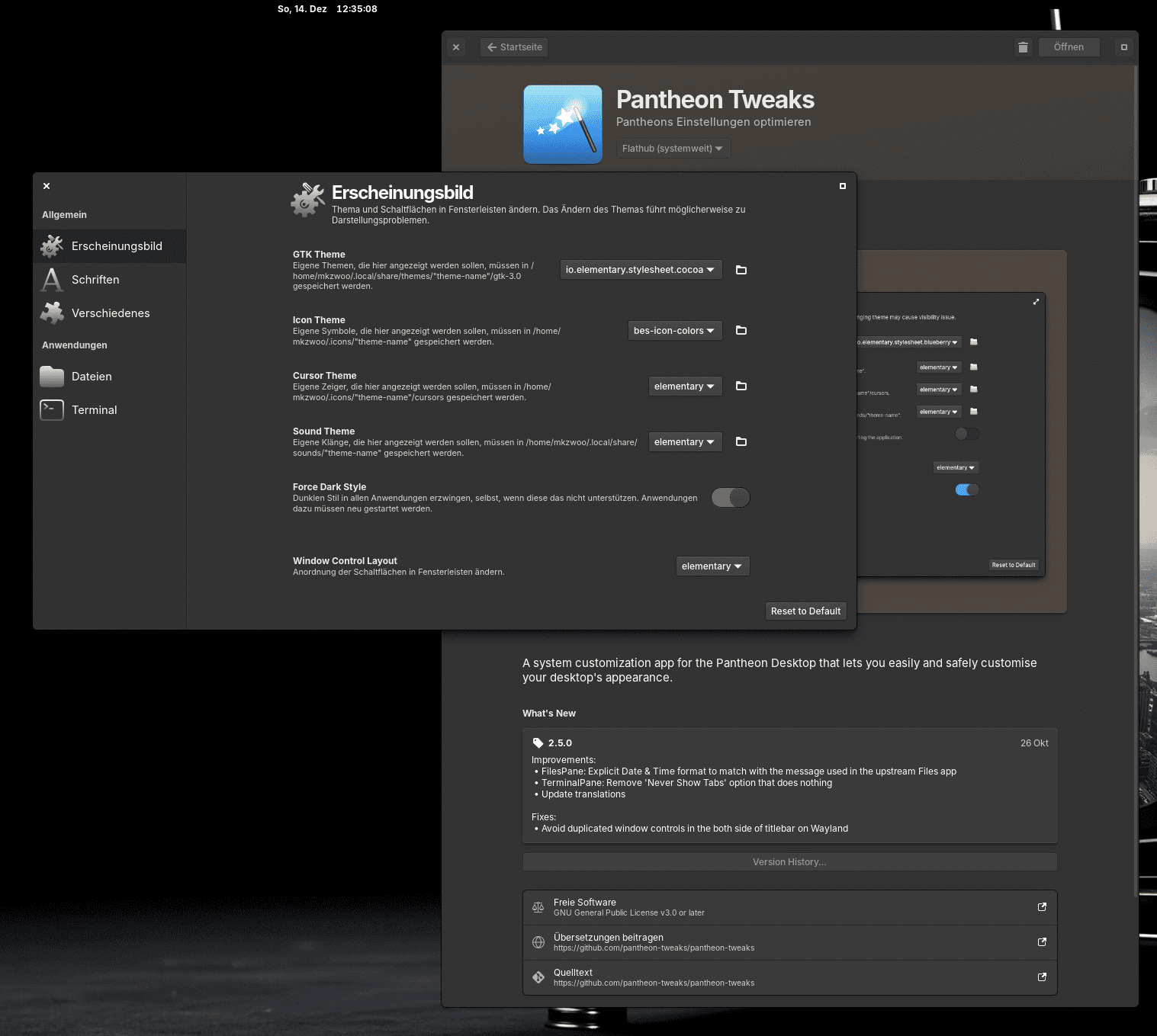The width and height of the screenshot is (1157, 1036).
Task: Click the date and time in top panel
Action: coord(327,9)
